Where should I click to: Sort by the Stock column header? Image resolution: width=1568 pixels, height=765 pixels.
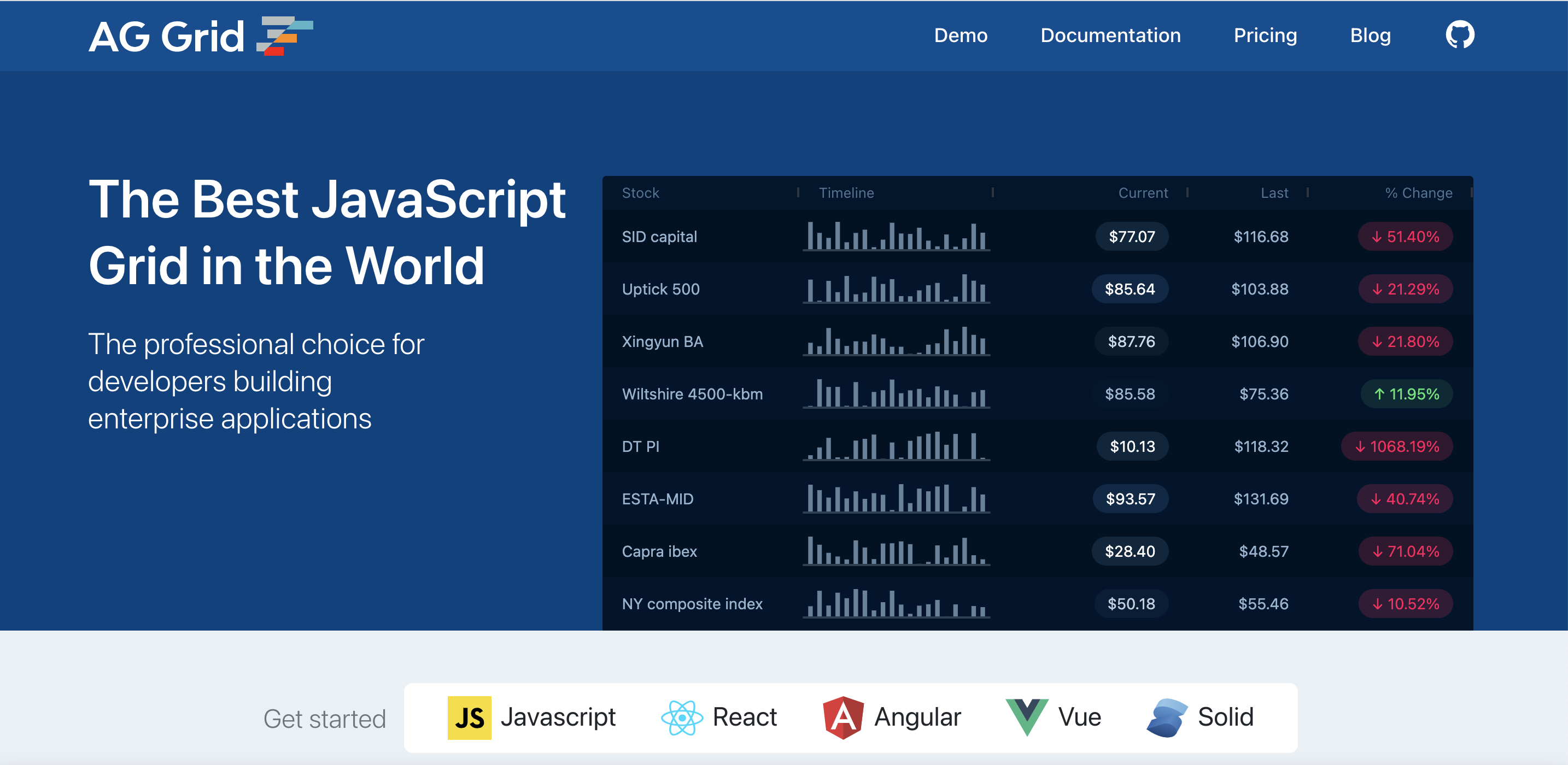pyautogui.click(x=640, y=193)
